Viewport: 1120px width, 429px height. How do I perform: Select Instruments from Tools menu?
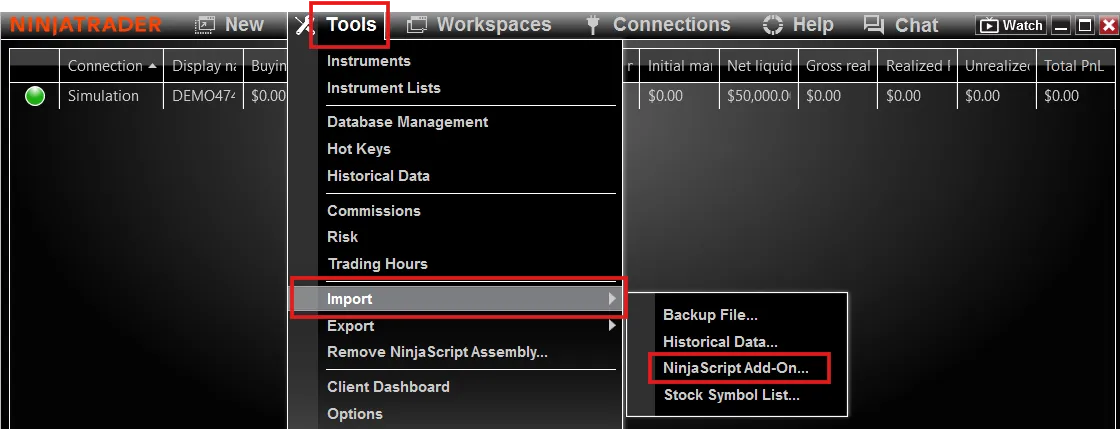[369, 61]
